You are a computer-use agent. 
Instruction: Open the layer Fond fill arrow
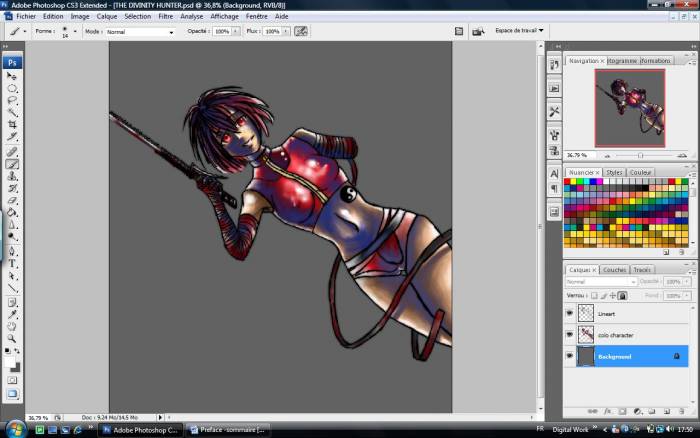687,296
